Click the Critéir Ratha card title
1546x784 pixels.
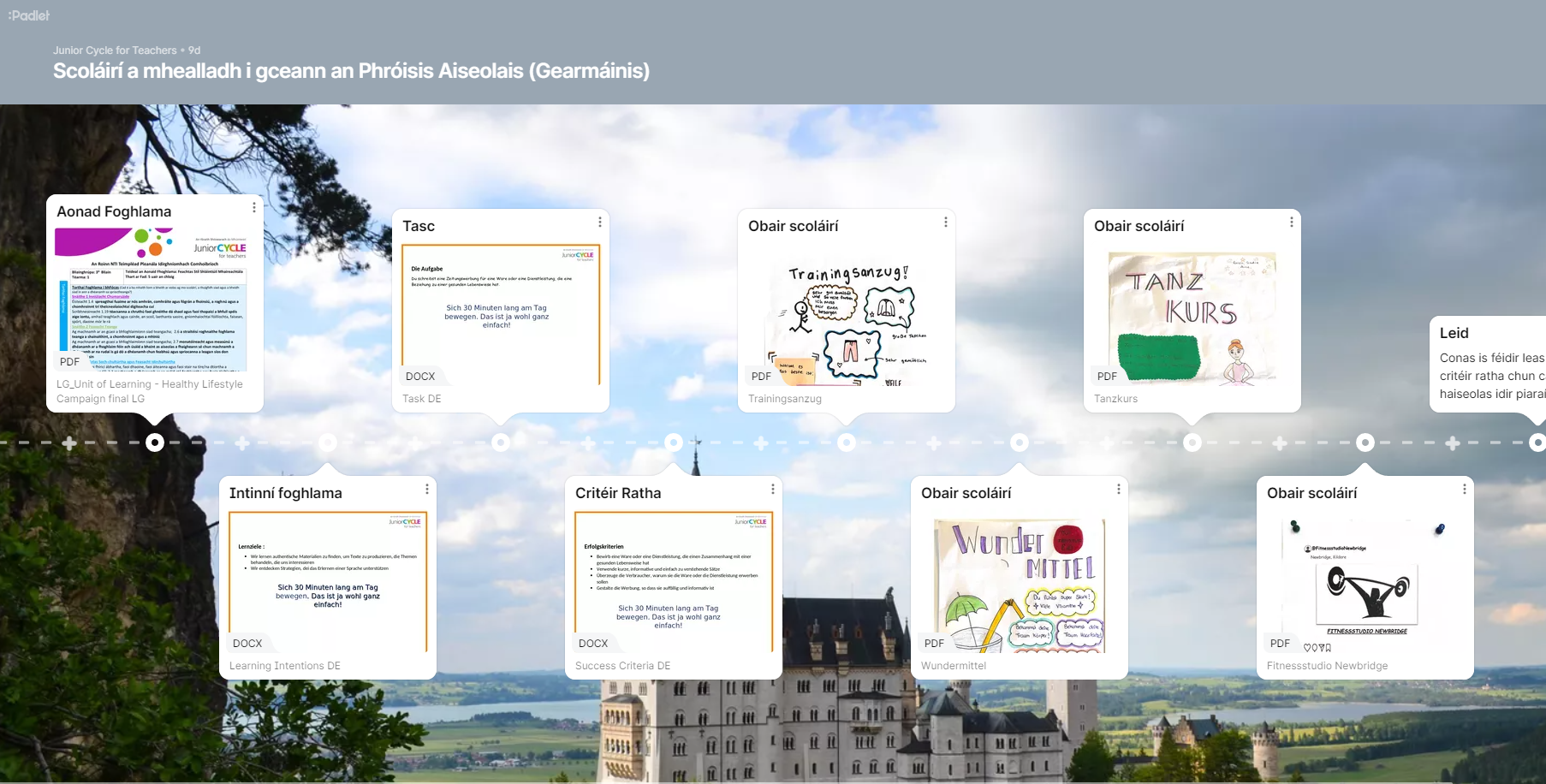coord(618,493)
